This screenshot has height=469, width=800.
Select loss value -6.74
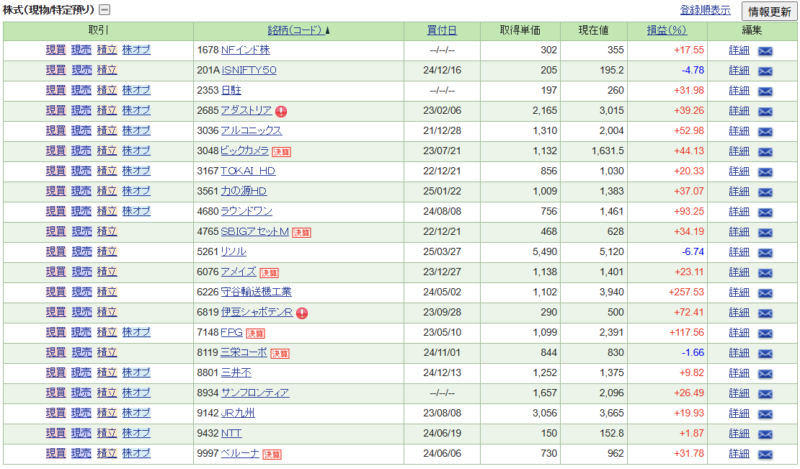pyautogui.click(x=693, y=252)
